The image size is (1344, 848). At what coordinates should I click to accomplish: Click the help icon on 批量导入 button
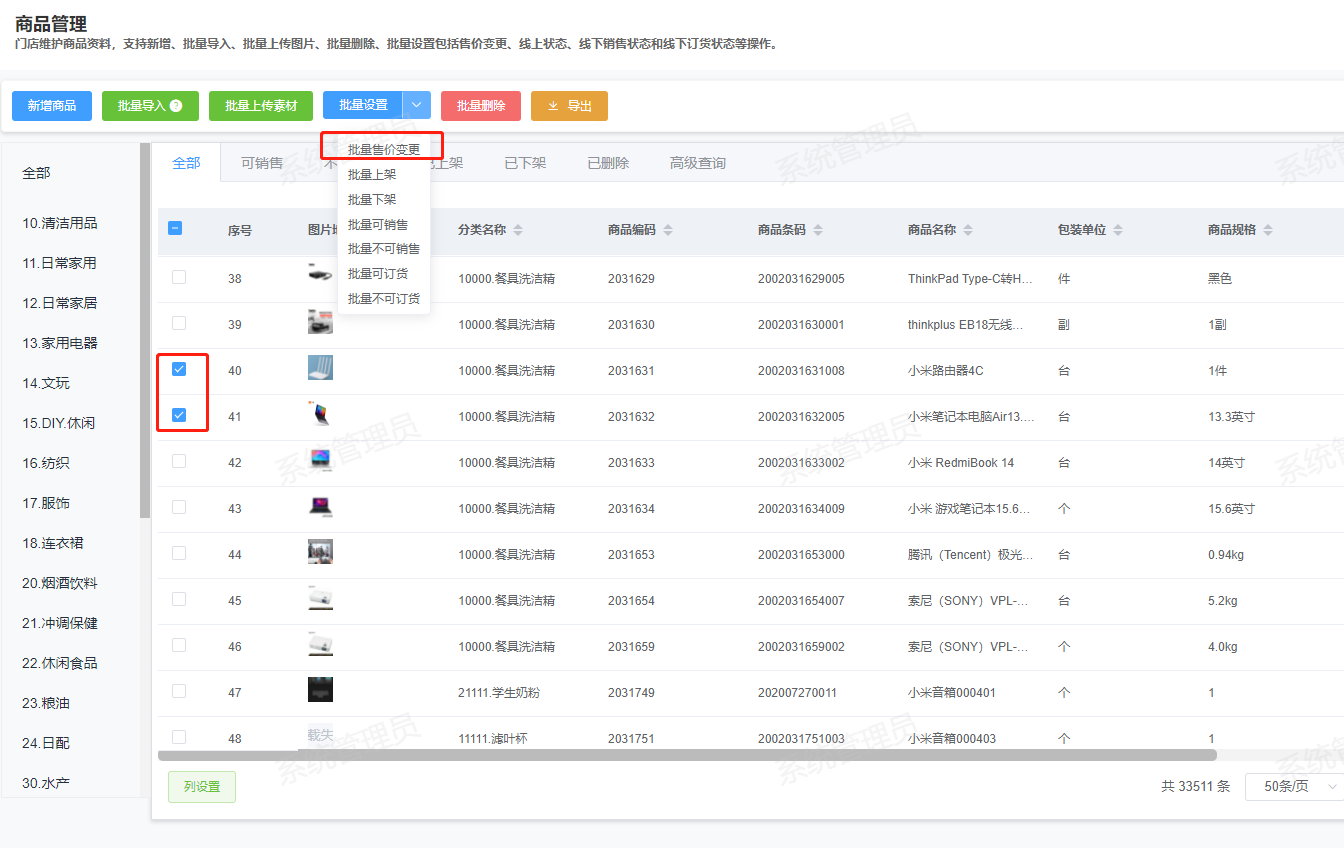pos(176,106)
